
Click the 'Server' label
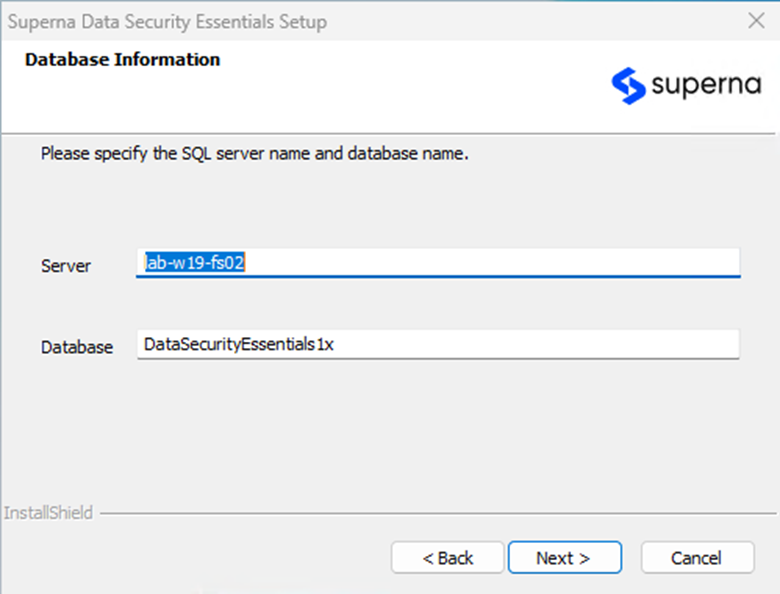pos(66,266)
